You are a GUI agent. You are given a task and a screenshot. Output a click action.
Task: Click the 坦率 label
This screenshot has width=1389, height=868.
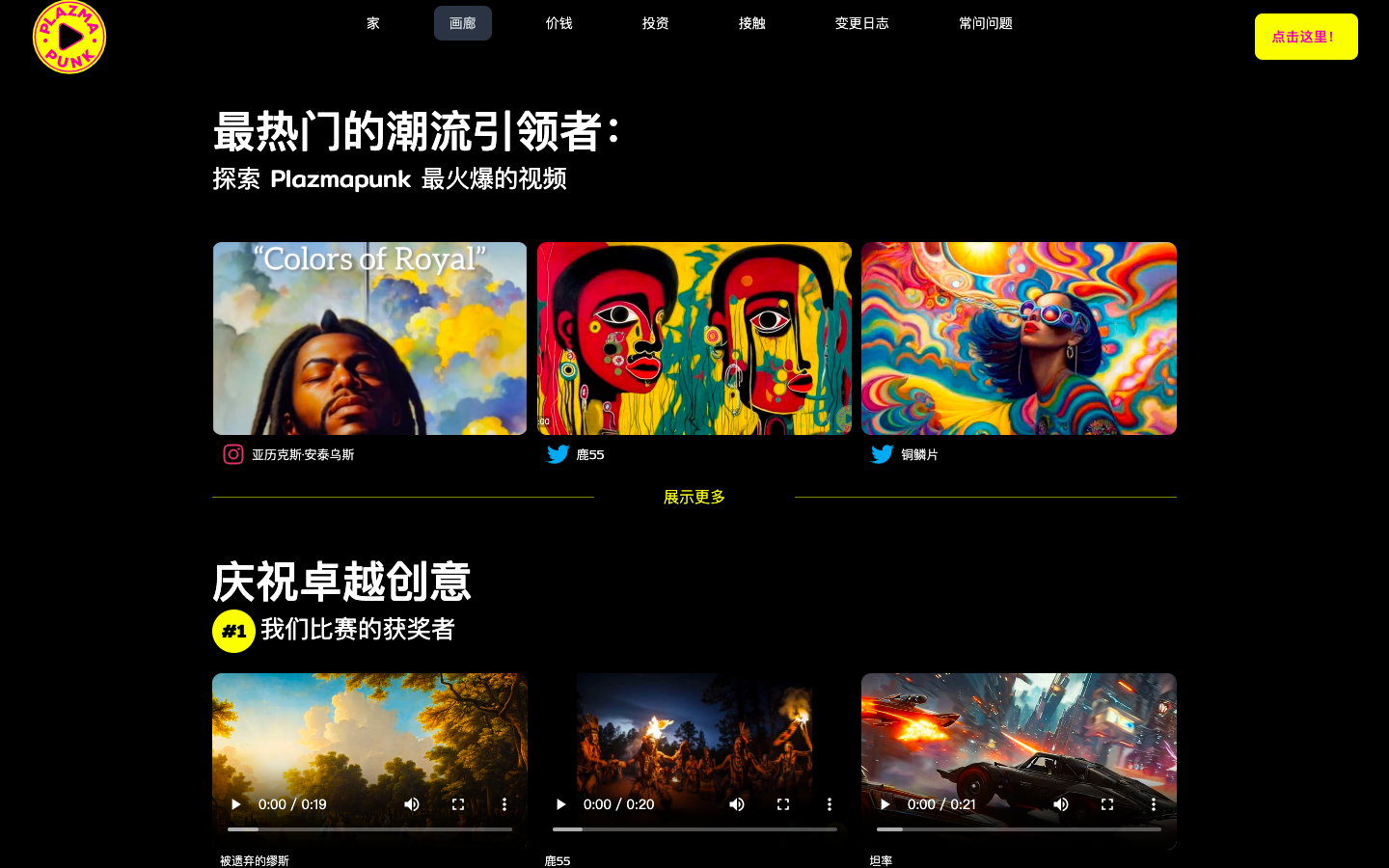coord(881,860)
